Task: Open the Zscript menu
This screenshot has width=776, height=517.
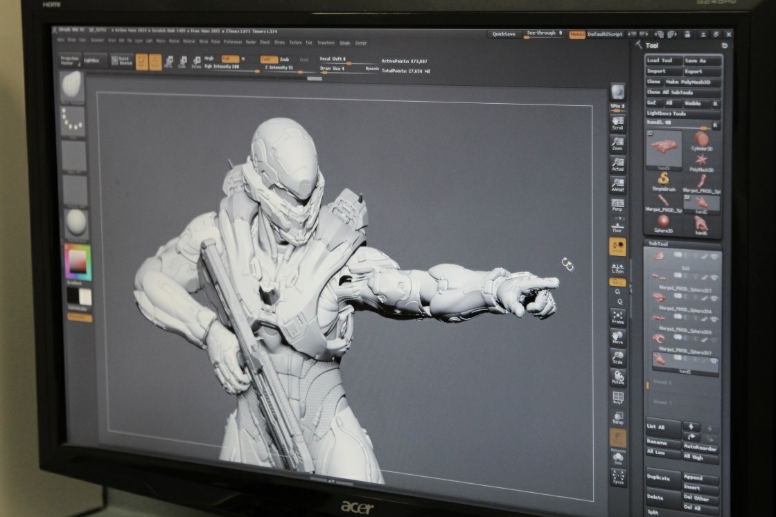Action: point(361,43)
